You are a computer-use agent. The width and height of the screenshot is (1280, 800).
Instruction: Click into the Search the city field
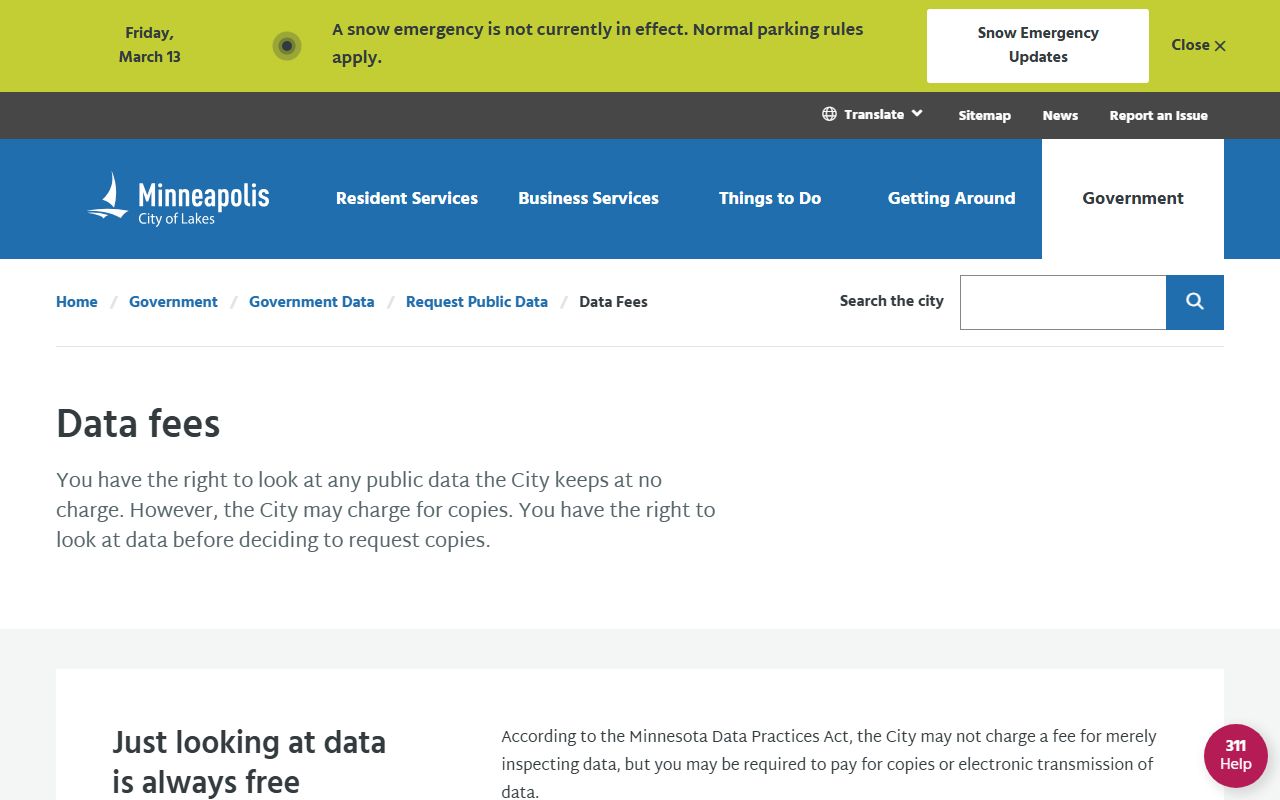pos(1063,302)
